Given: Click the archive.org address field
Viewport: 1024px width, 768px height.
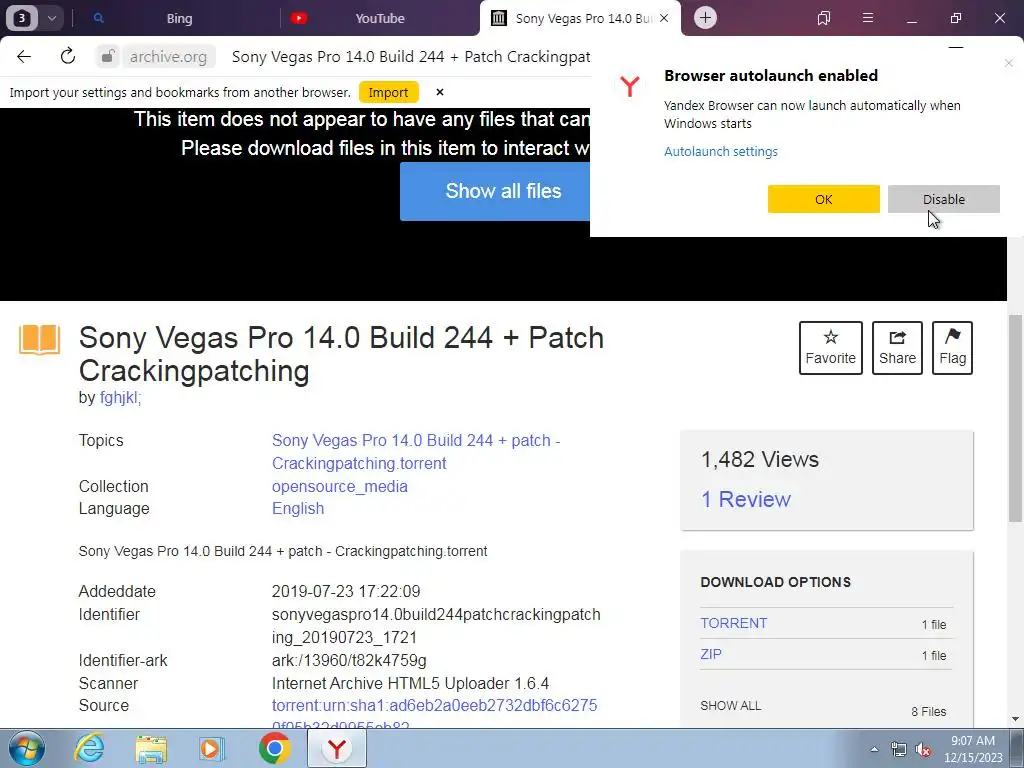Looking at the screenshot, I should click(168, 57).
